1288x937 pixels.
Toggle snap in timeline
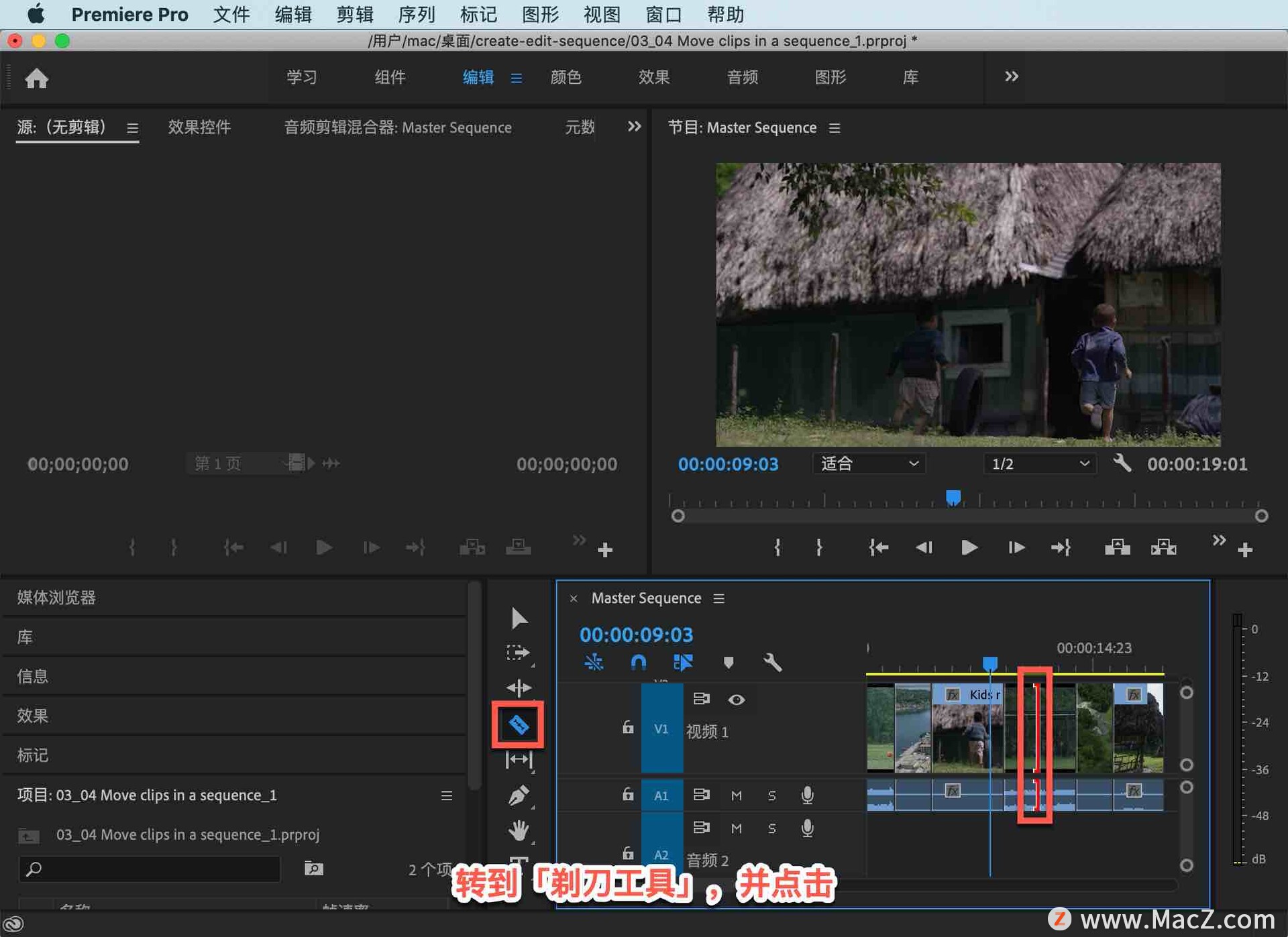click(638, 663)
